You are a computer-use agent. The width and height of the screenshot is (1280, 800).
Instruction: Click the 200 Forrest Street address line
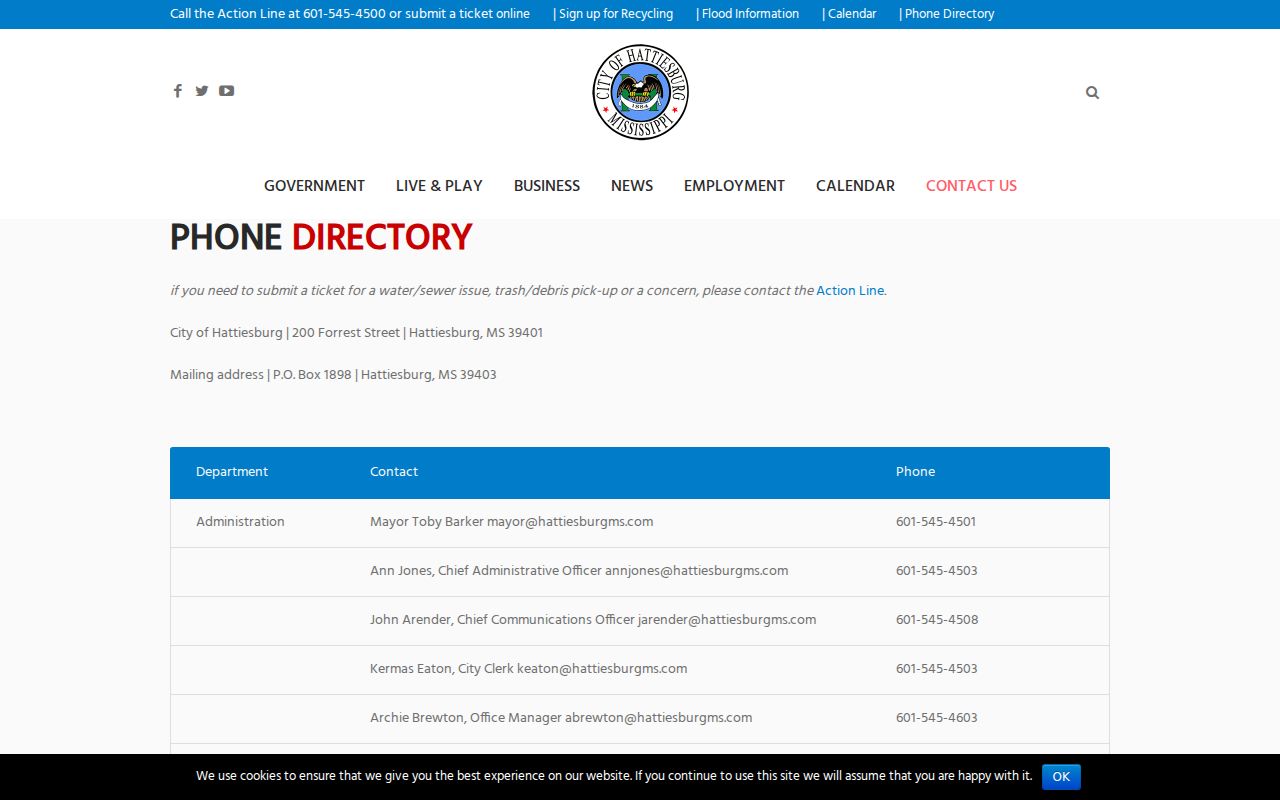coord(356,333)
